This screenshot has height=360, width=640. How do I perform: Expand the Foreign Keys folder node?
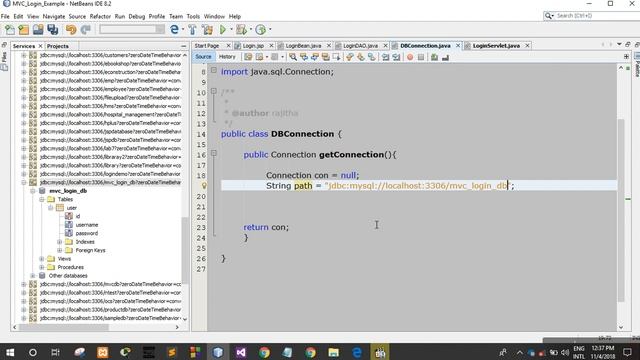pyautogui.click(x=60, y=250)
